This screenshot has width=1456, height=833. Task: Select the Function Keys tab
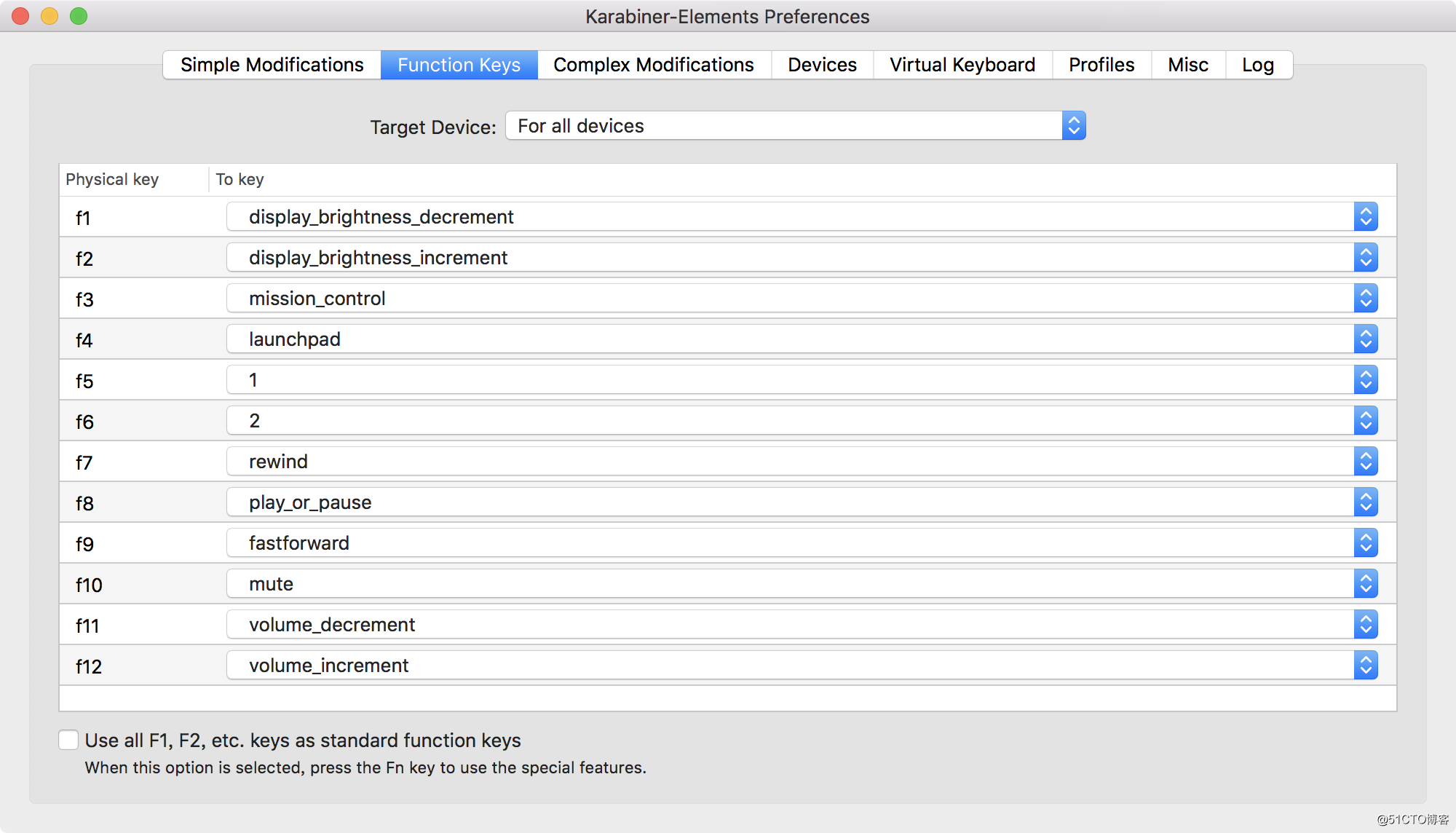pyautogui.click(x=459, y=65)
